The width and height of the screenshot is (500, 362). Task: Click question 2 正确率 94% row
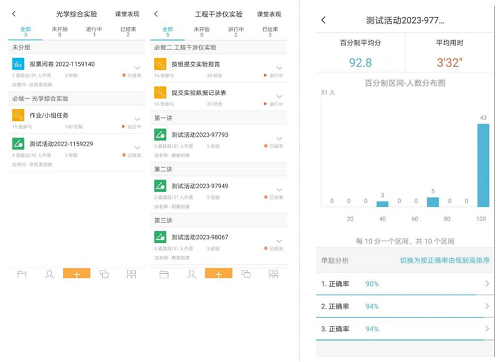click(405, 306)
